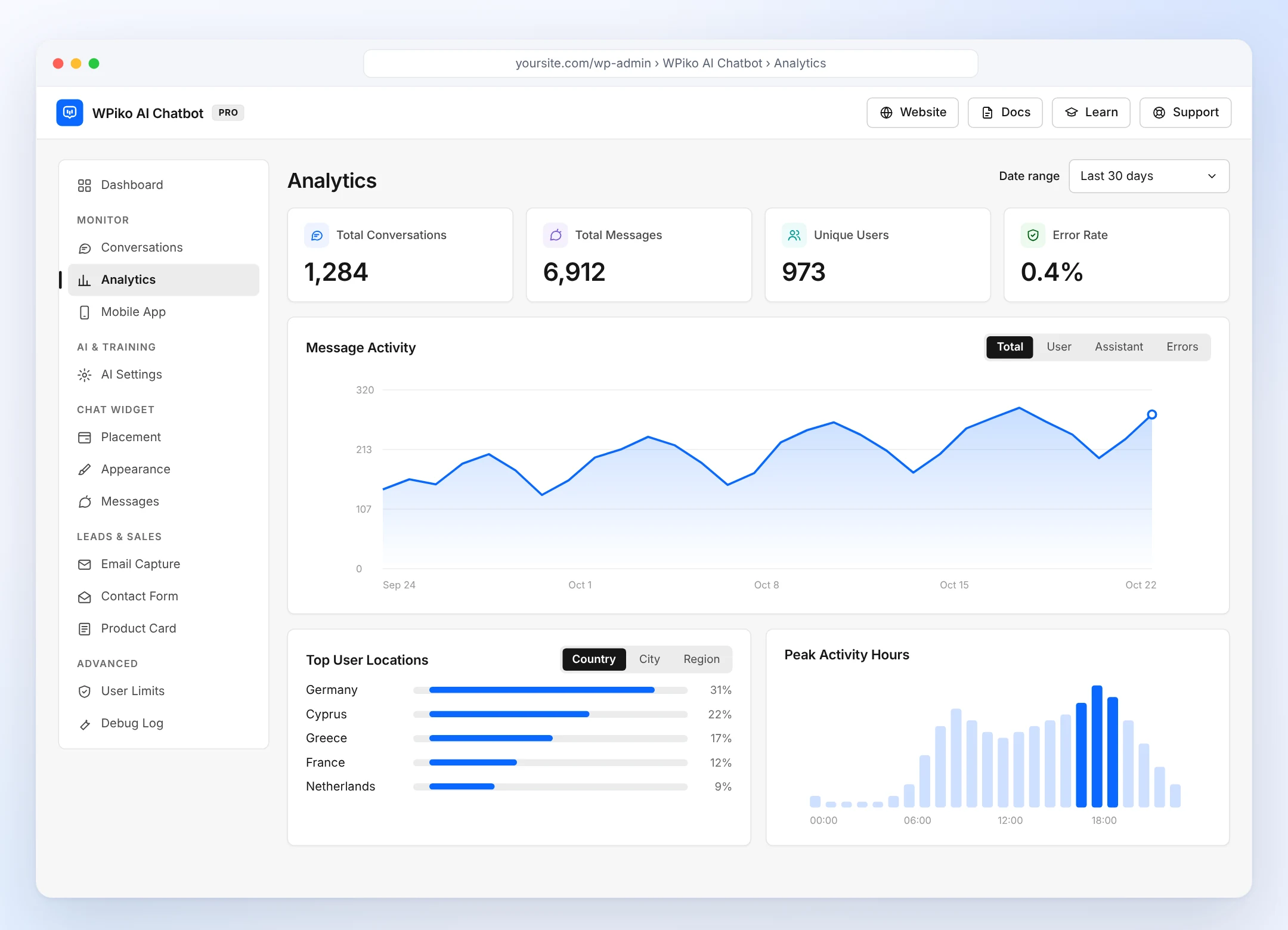This screenshot has width=1288, height=930.
Task: Click the 1,284 total conversations value
Action: 336,272
